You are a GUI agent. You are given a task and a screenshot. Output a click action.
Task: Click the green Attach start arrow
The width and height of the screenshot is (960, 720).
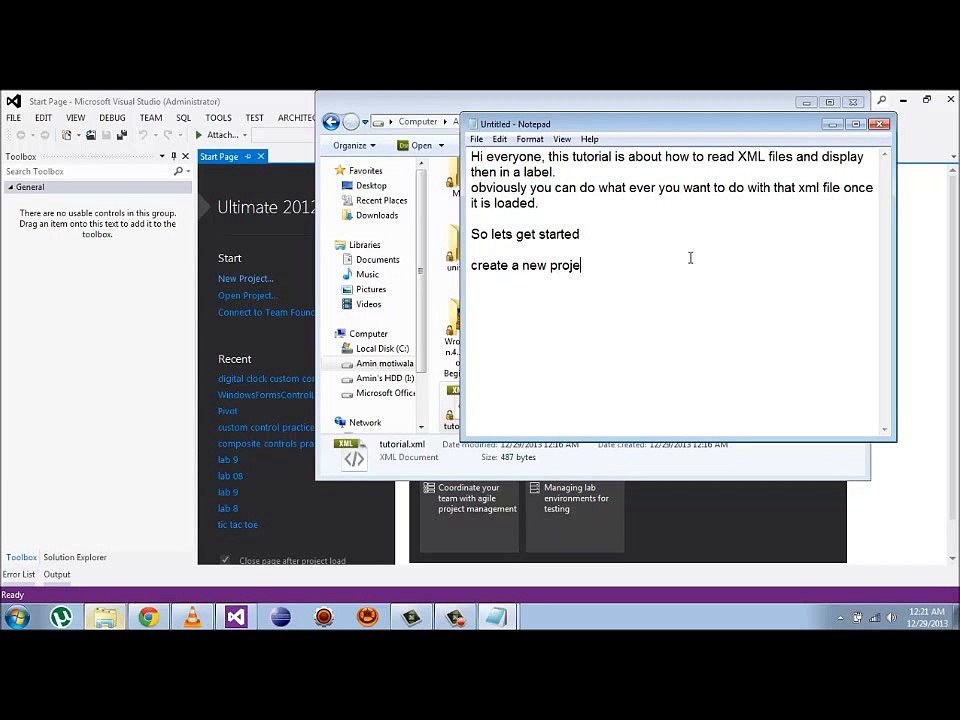click(198, 135)
